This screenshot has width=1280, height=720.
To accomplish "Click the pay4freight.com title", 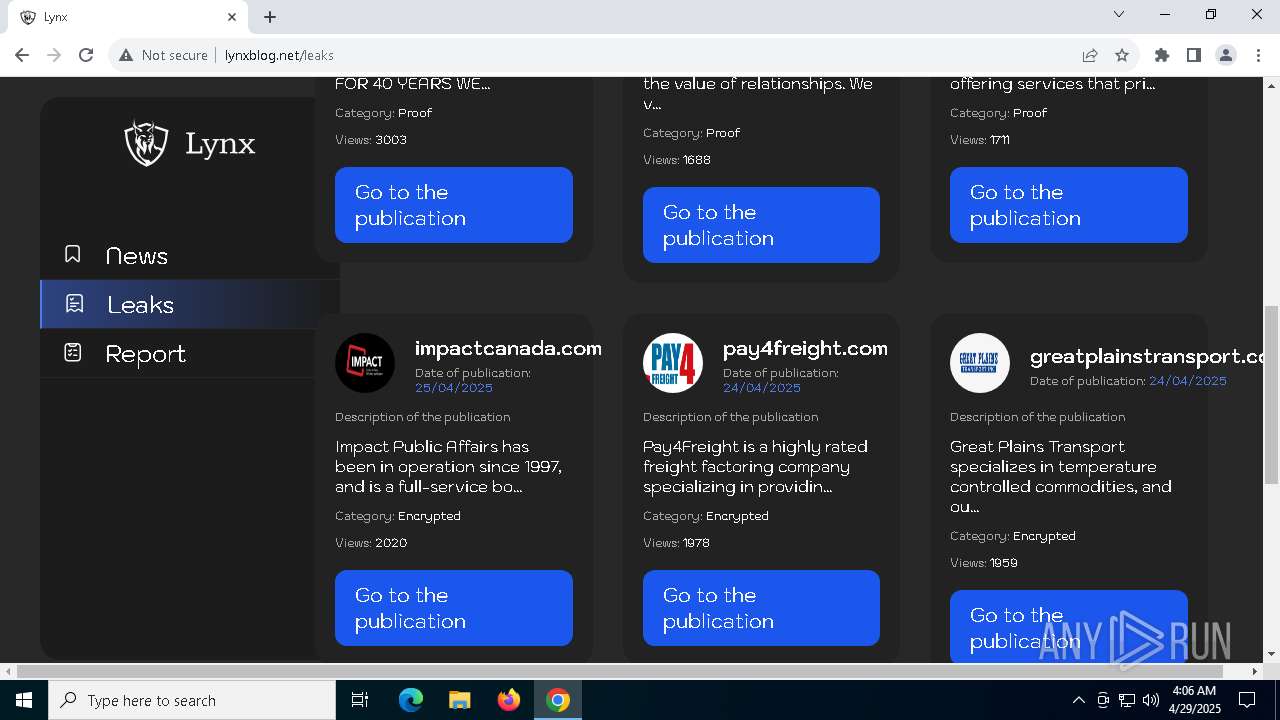I will (x=805, y=348).
